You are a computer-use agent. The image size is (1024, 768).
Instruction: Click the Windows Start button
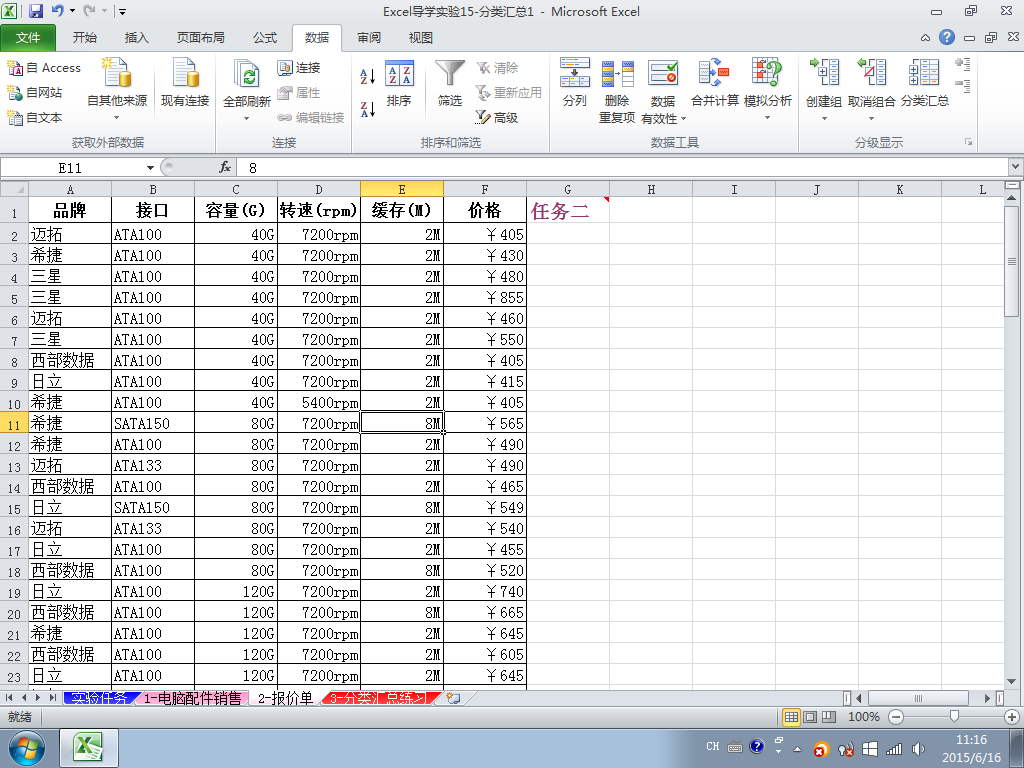[27, 748]
